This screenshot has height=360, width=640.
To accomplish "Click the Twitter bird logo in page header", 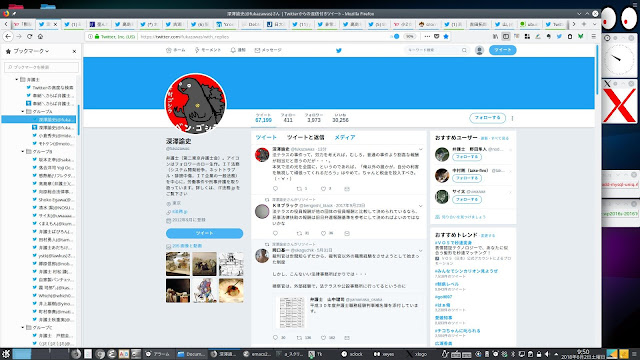I will [338, 50].
